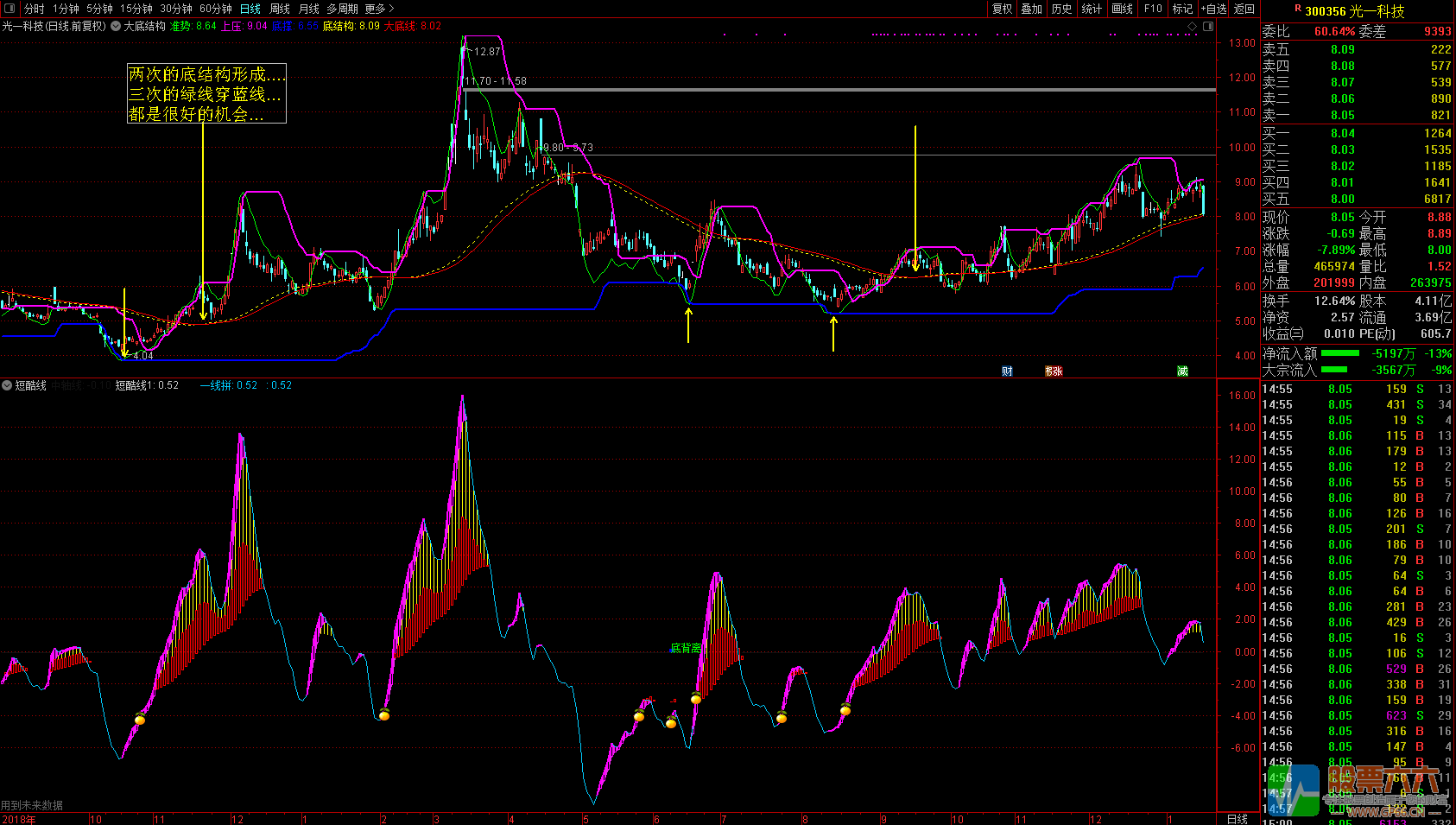
Task: Click the 卖五 ask row at 8.09
Action: 1357,49
